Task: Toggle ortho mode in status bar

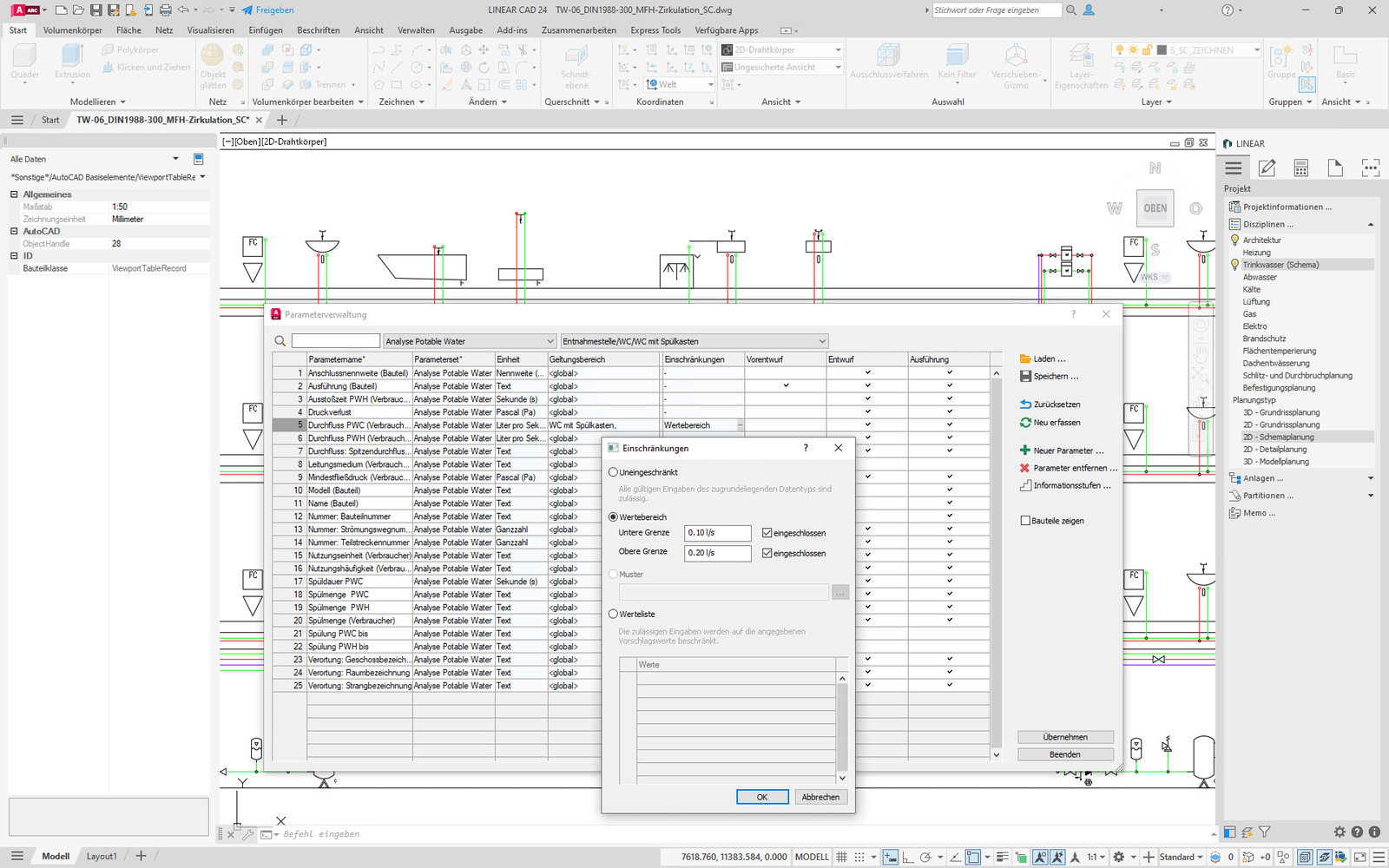Action: [x=908, y=857]
